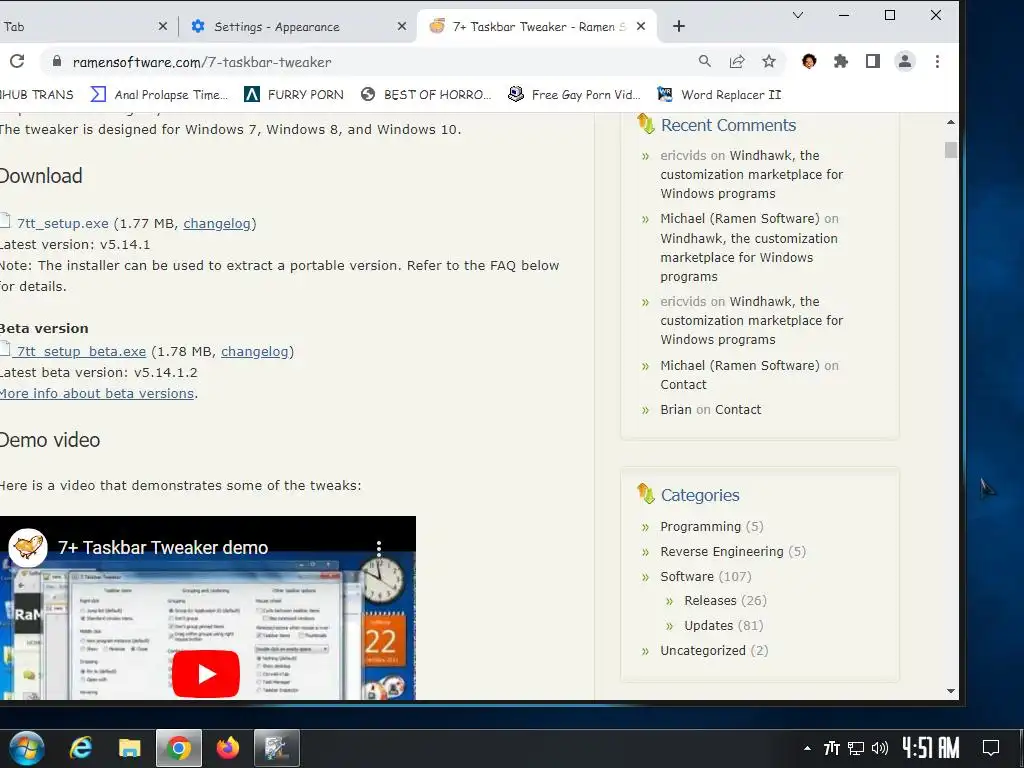This screenshot has height=768, width=1024.
Task: Open video three-dot options menu
Action: tap(379, 547)
